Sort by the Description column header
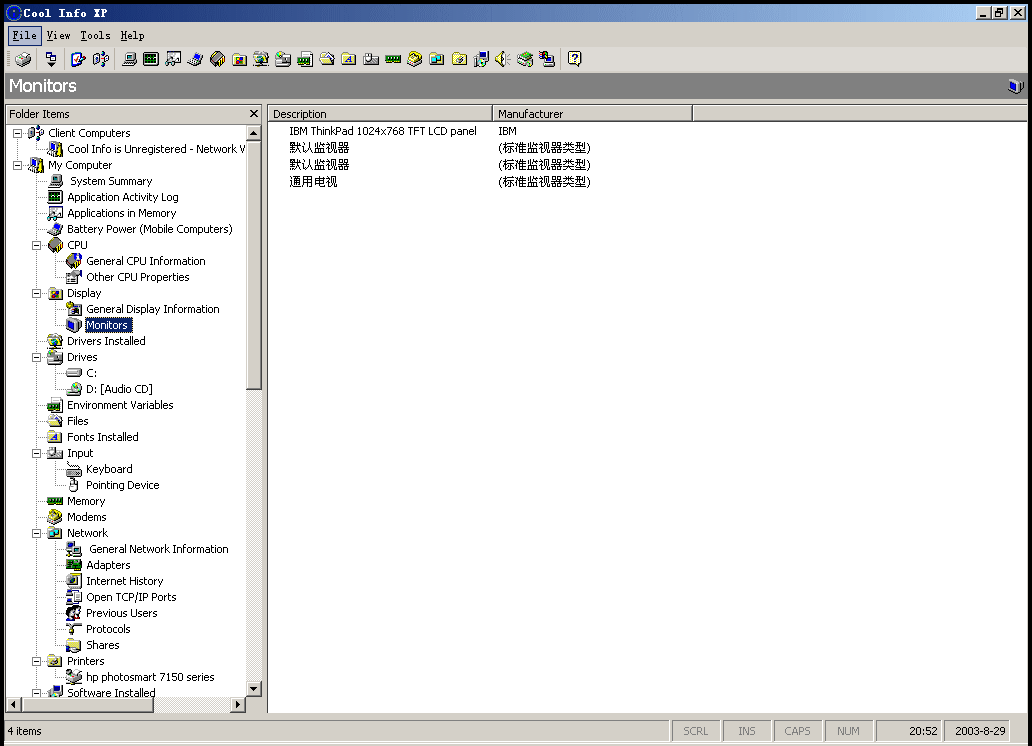The image size is (1032, 746). 380,114
